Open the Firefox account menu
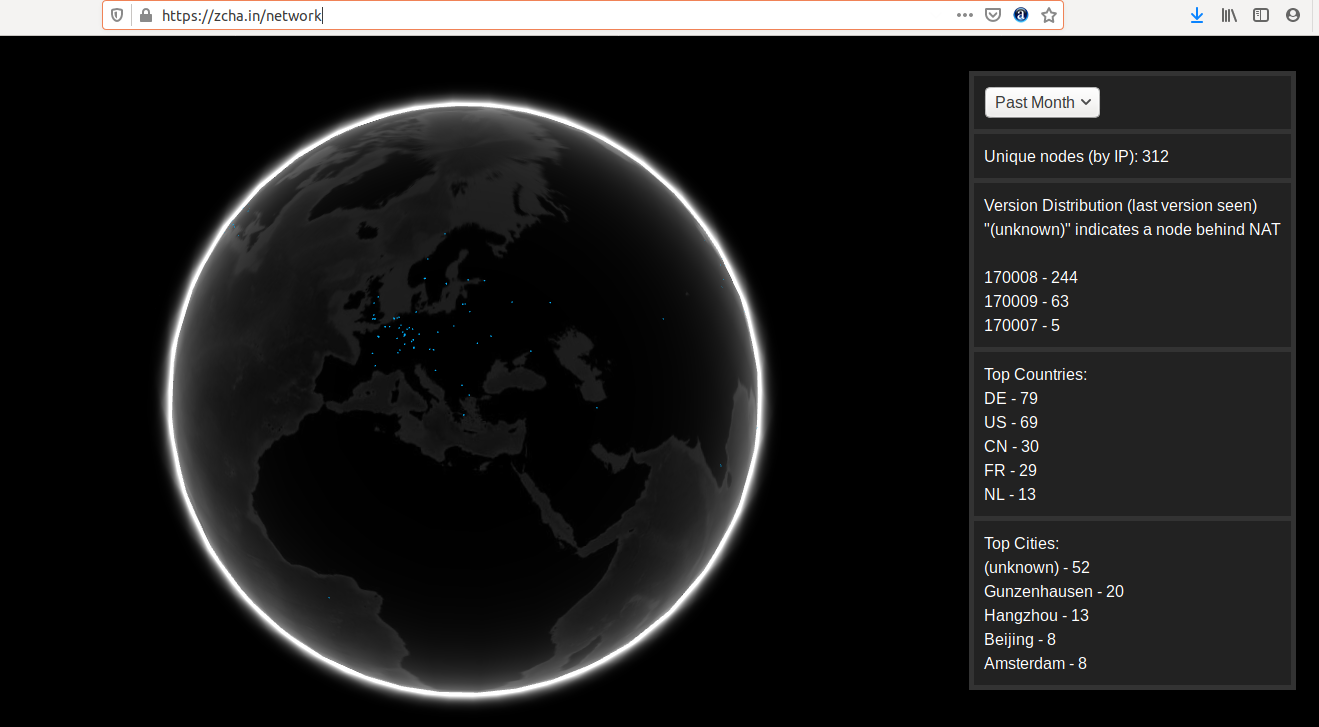The width and height of the screenshot is (1319, 727). [x=1293, y=15]
